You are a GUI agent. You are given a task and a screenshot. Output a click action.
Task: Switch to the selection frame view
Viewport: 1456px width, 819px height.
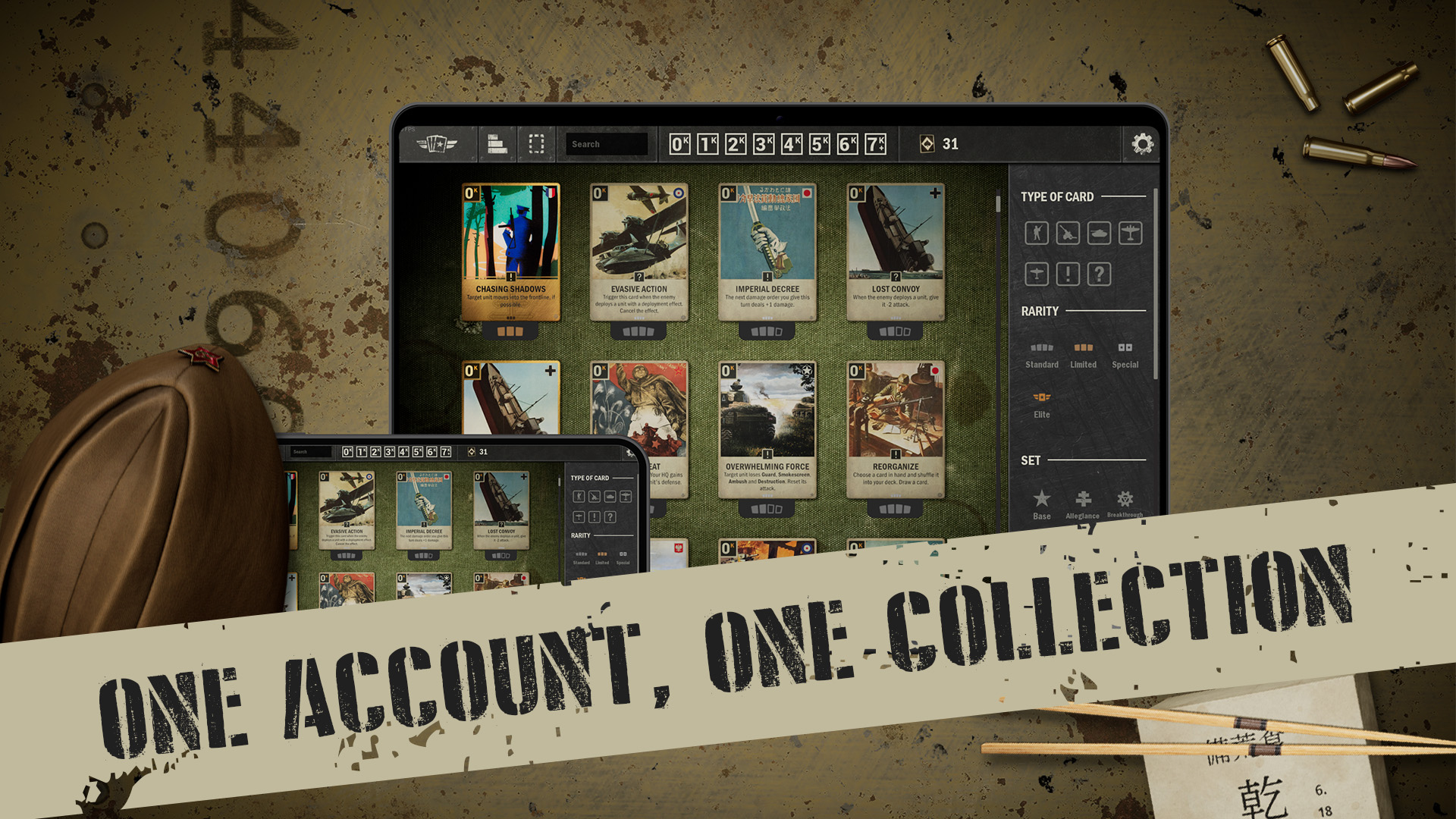tap(538, 143)
